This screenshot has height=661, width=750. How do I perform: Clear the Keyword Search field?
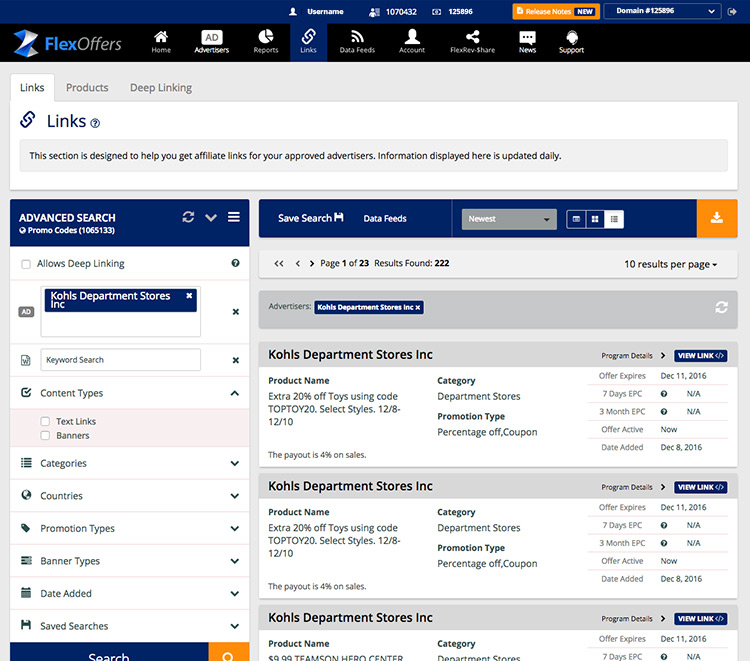pos(235,360)
